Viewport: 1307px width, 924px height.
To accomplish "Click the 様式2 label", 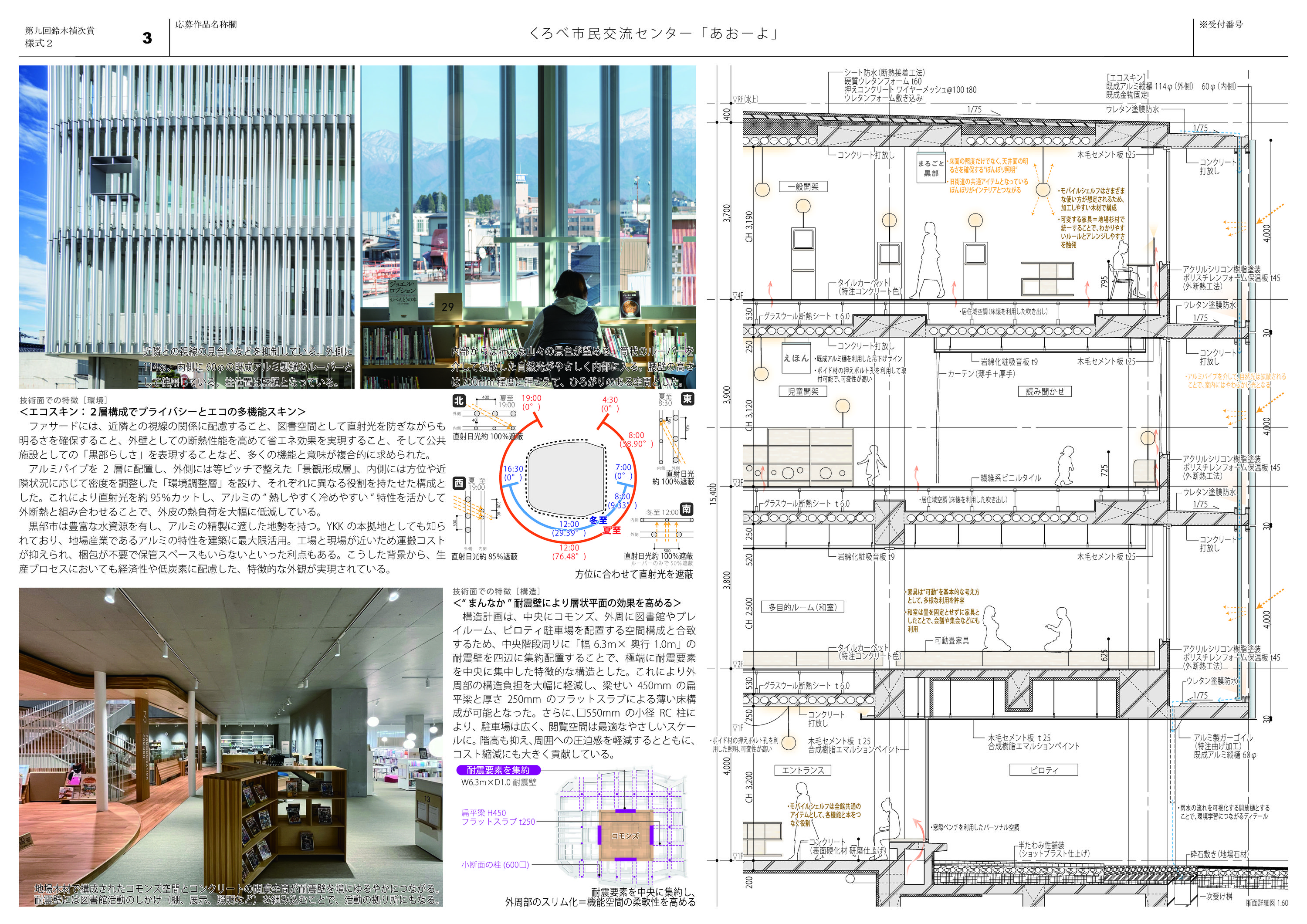I will click(39, 43).
